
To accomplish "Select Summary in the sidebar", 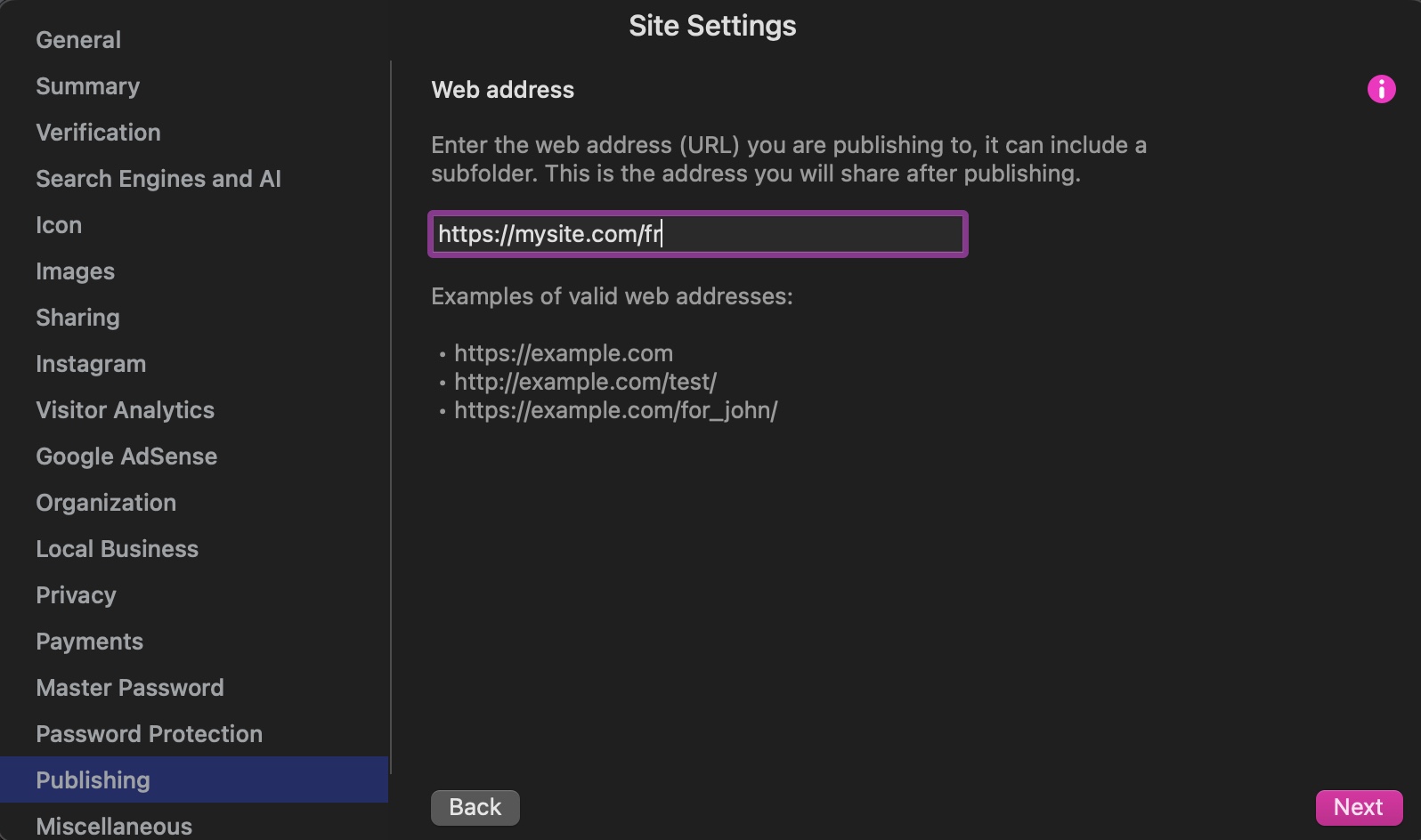I will [87, 86].
